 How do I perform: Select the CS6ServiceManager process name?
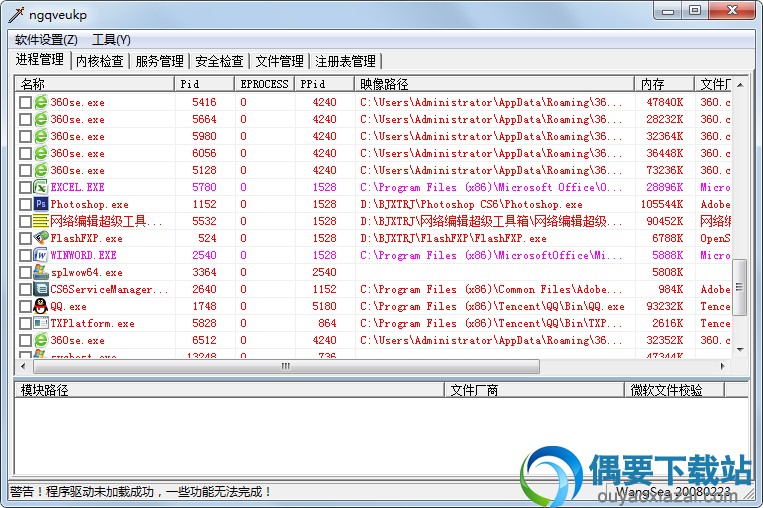click(109, 290)
